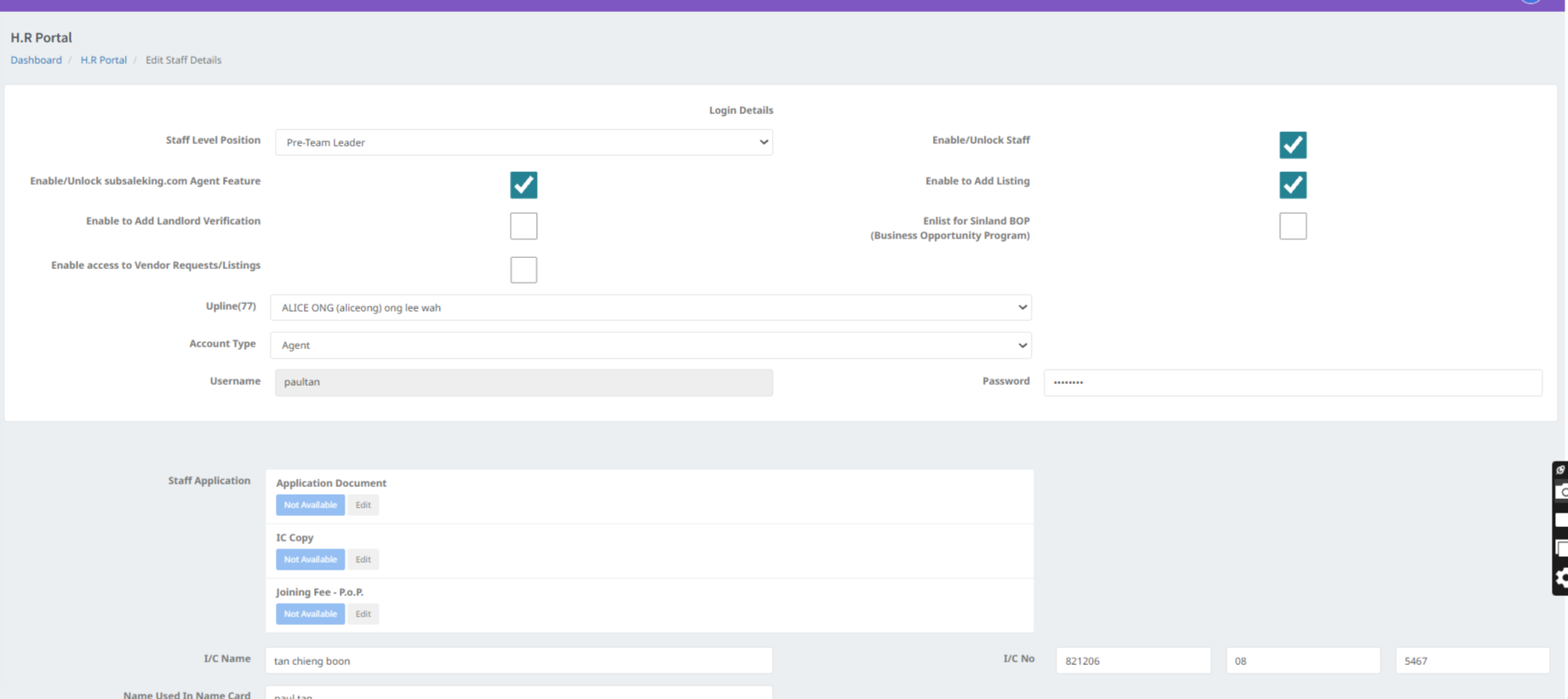Image resolution: width=1568 pixels, height=699 pixels.
Task: Click Edit button under Application Document
Action: tap(363, 505)
